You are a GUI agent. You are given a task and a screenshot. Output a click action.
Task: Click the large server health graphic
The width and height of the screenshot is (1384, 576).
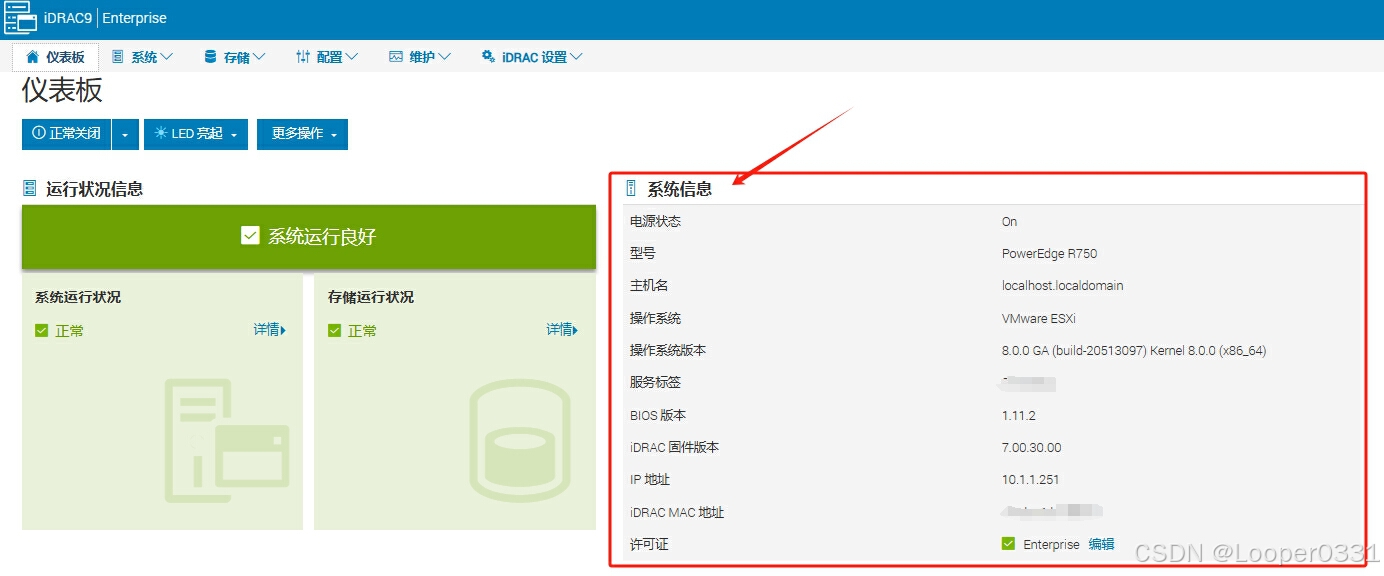pos(227,439)
